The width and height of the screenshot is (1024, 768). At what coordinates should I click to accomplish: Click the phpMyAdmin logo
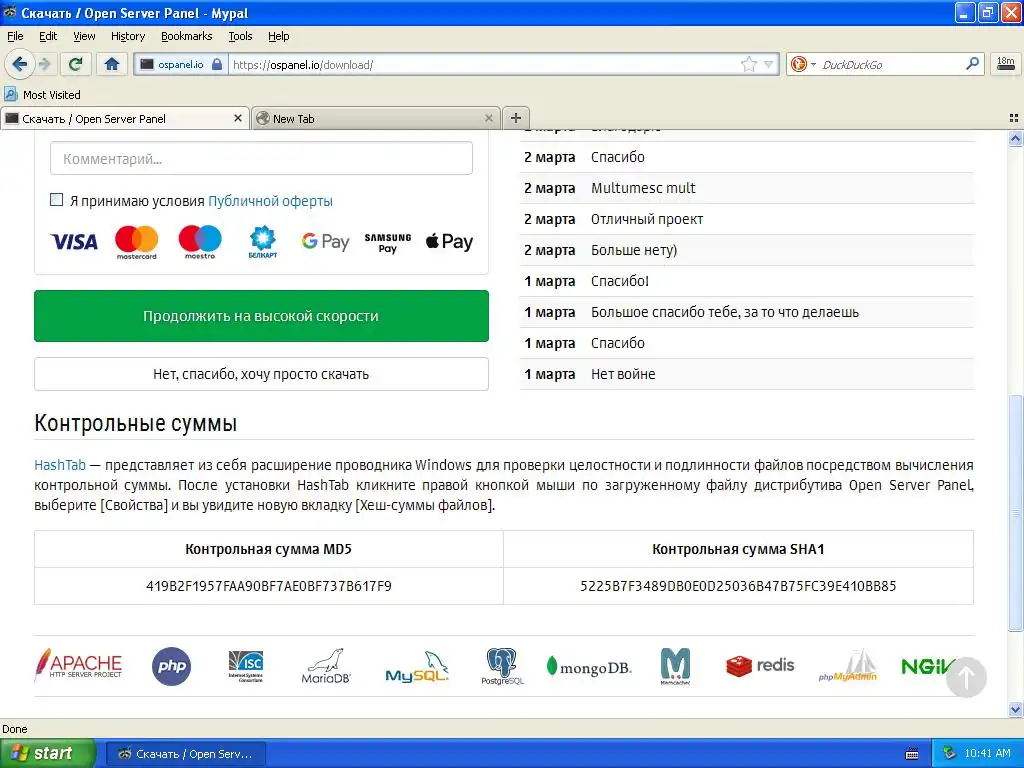848,666
